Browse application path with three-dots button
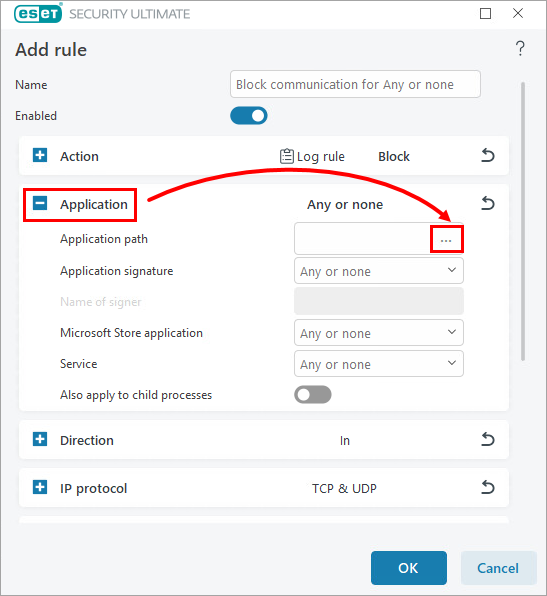The image size is (547, 596). click(x=446, y=240)
